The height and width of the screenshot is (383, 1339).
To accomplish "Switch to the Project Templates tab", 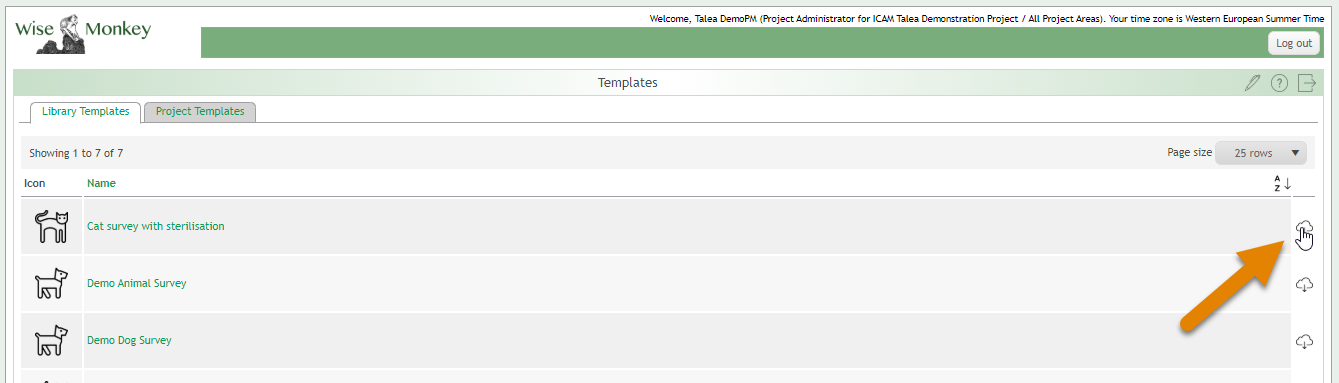I will coord(200,112).
